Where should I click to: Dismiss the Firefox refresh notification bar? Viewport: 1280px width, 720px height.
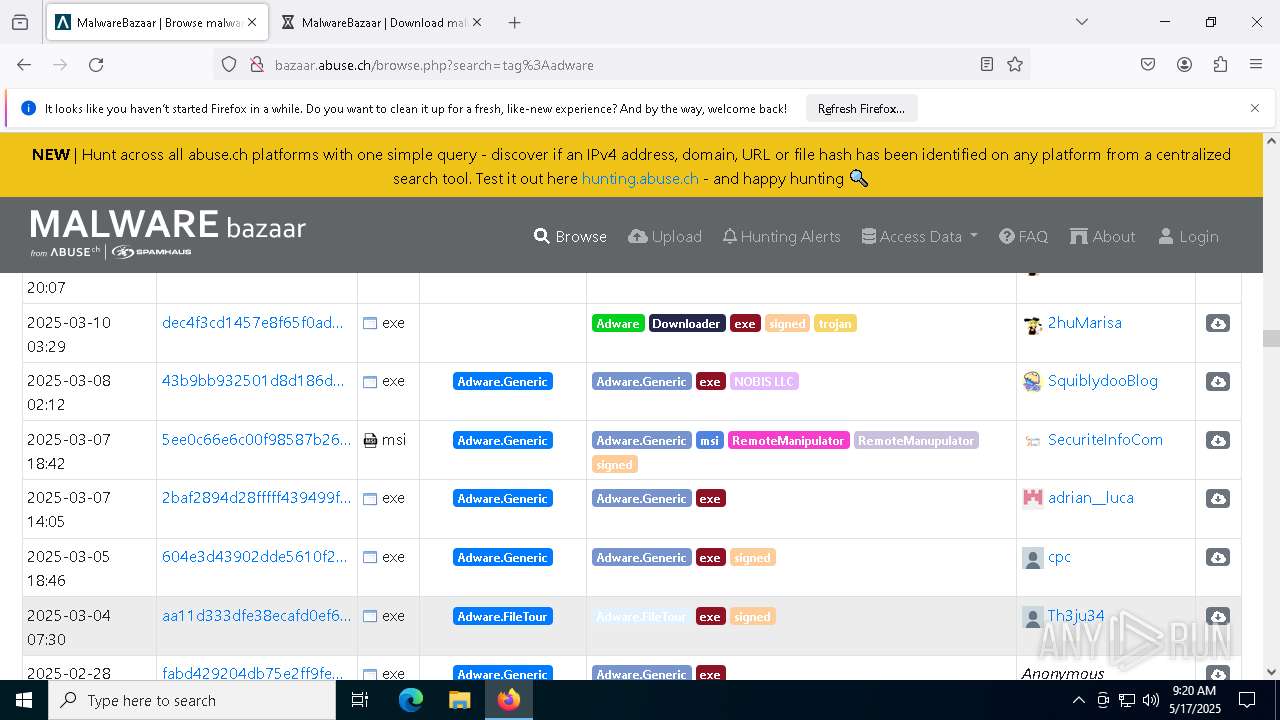(1254, 108)
